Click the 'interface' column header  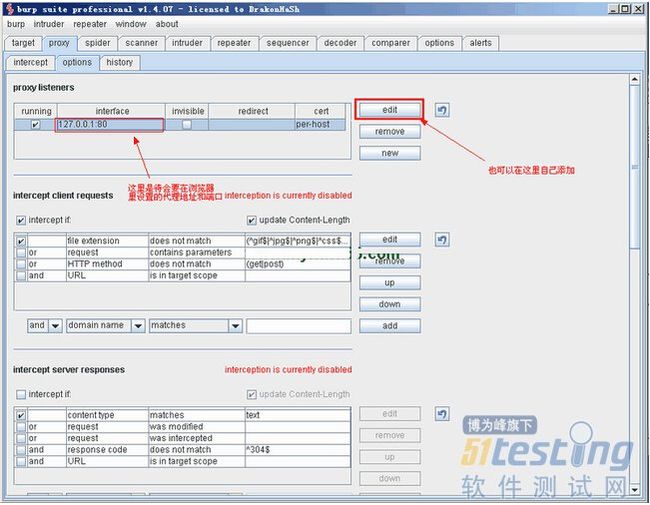[x=112, y=111]
